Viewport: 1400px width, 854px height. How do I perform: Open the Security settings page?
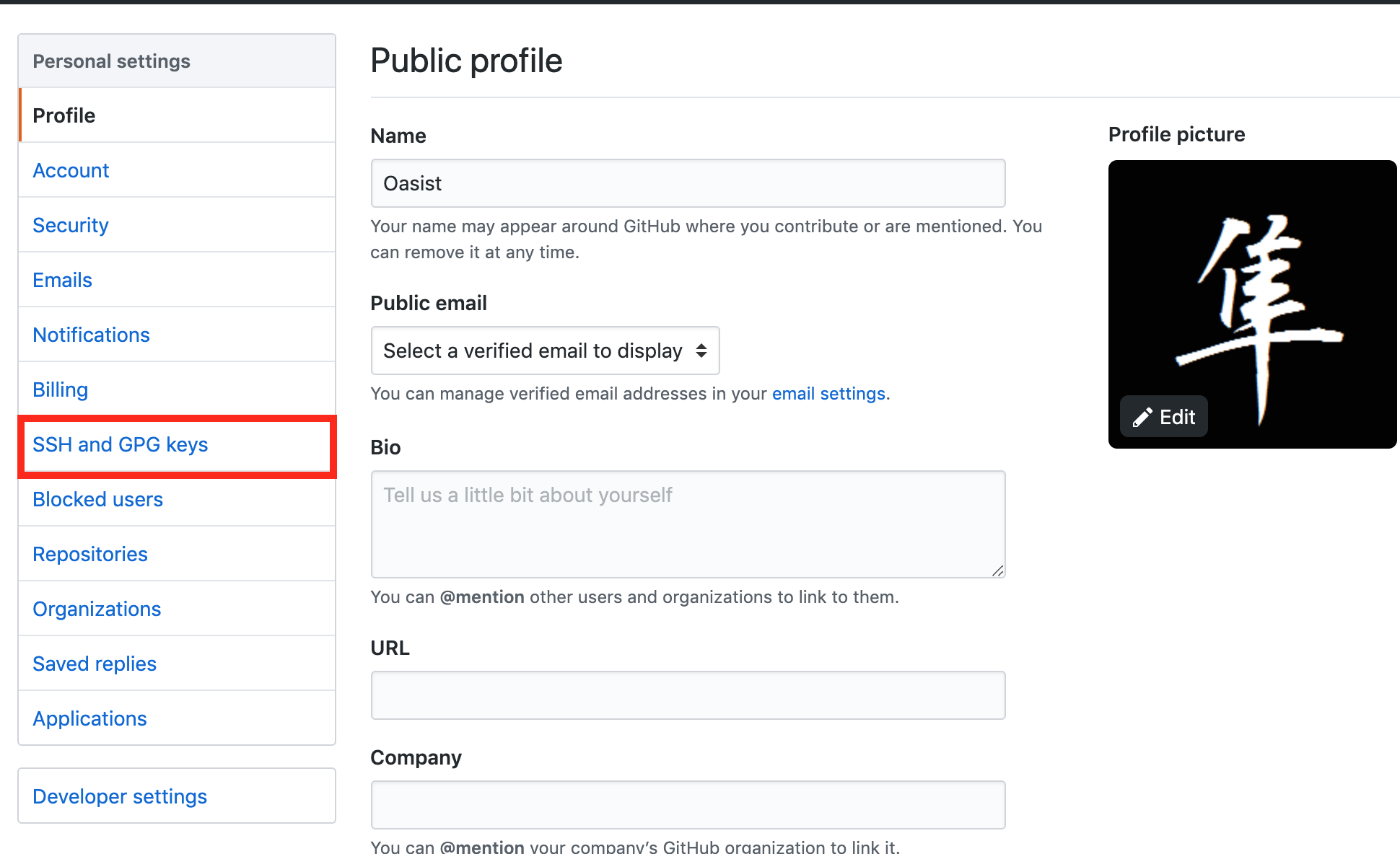[x=70, y=225]
